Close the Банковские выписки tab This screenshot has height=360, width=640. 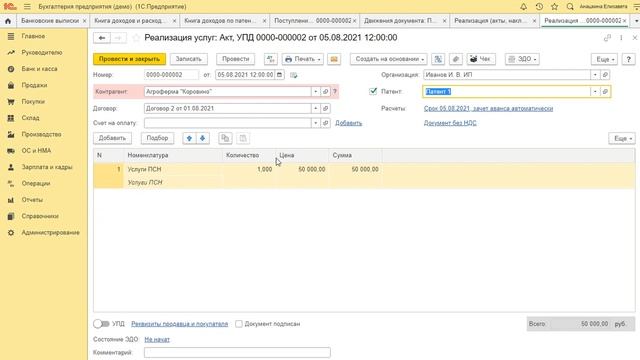tap(84, 21)
